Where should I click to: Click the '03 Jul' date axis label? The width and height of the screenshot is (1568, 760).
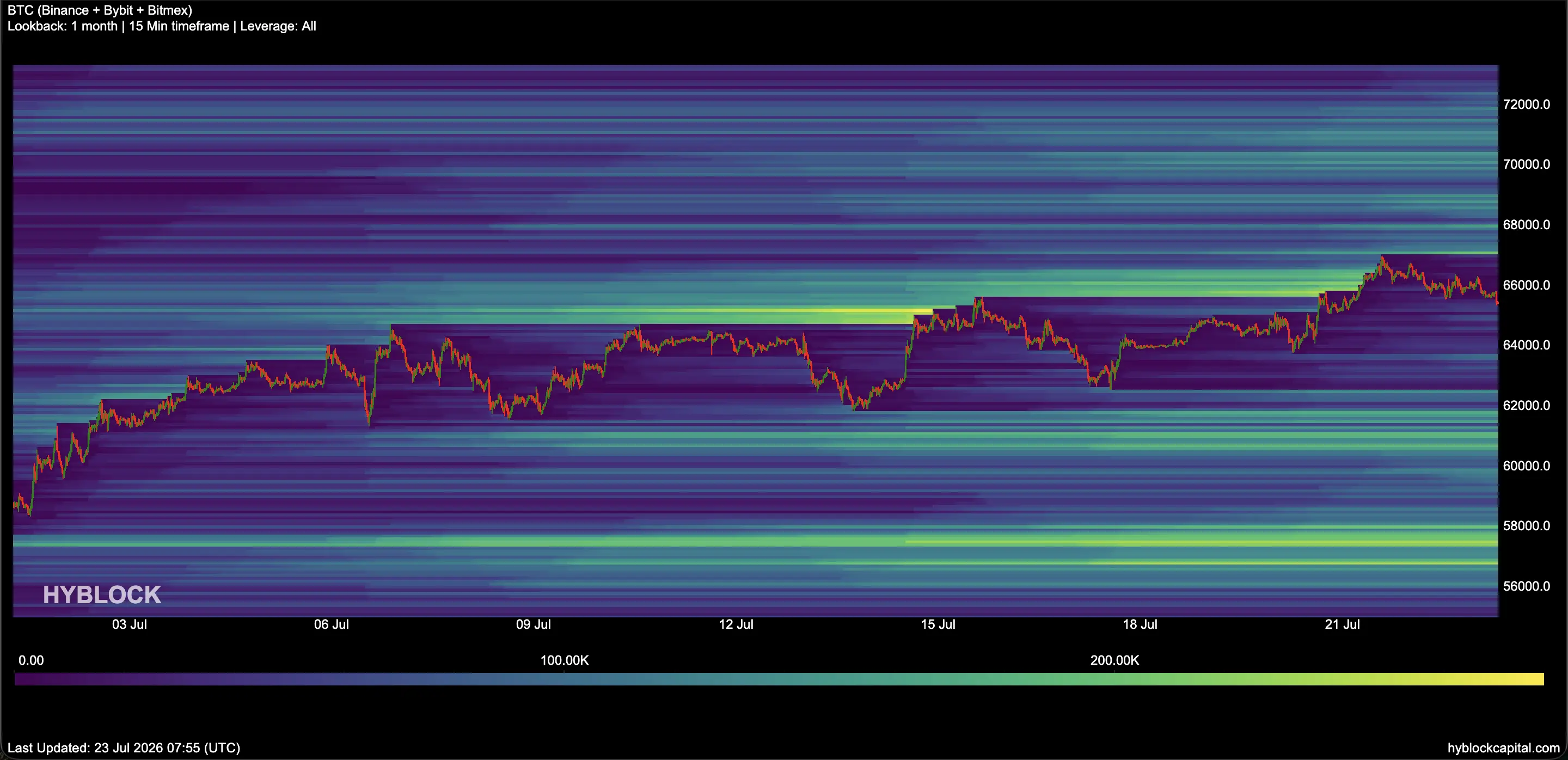point(129,624)
